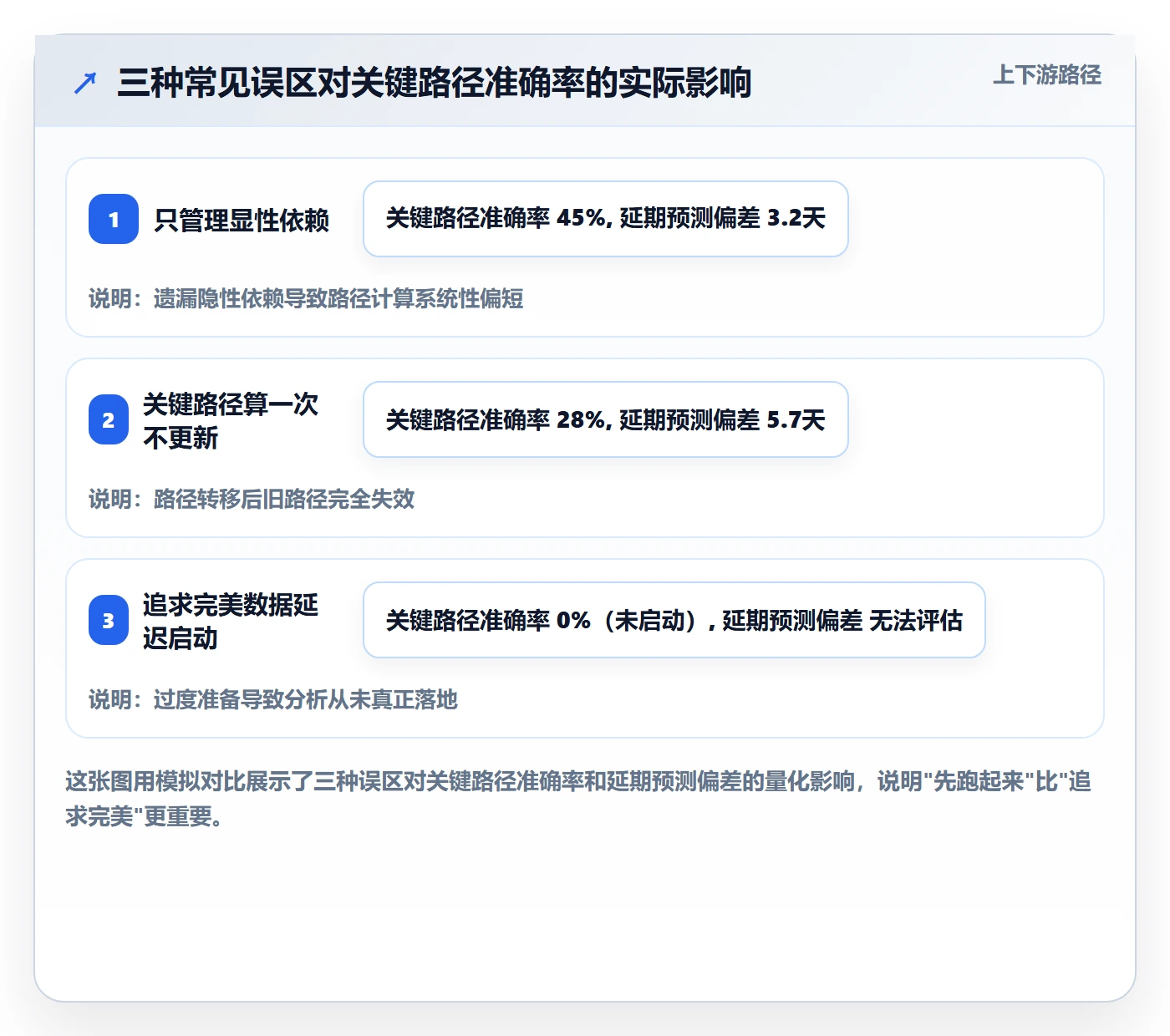Image resolution: width=1170 pixels, height=1036 pixels.
Task: Select the 追求完美数据延迟启动 heading
Action: click(x=231, y=621)
